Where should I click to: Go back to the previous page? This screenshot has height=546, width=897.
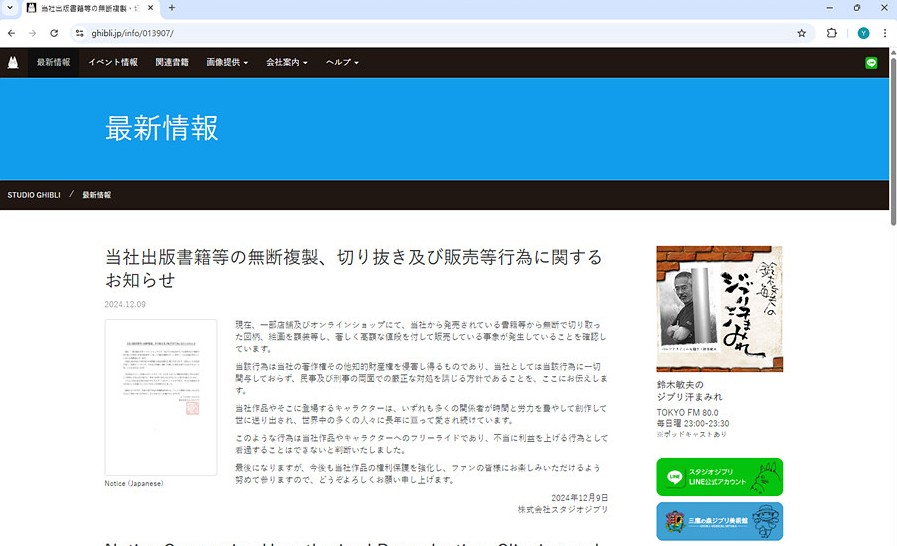(11, 33)
